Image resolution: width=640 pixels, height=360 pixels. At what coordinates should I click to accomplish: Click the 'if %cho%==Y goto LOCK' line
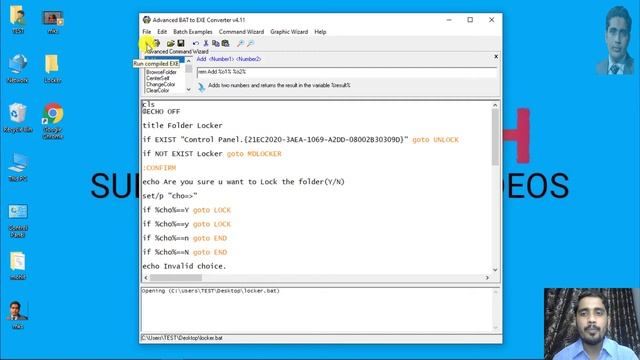tap(187, 210)
